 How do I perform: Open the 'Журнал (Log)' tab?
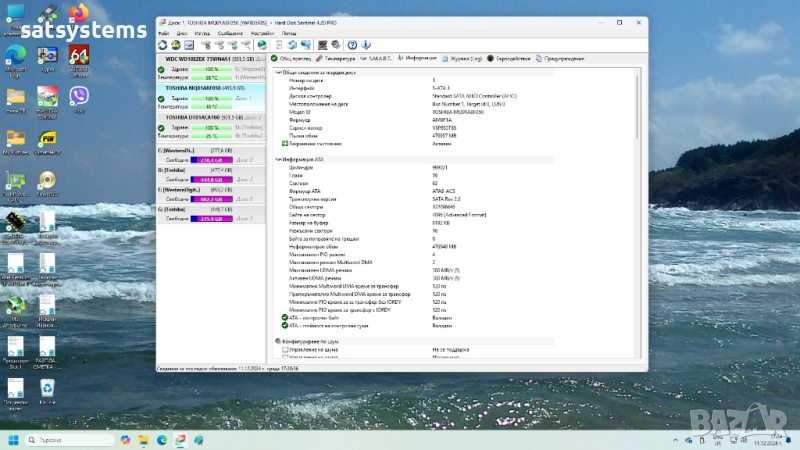pyautogui.click(x=462, y=58)
